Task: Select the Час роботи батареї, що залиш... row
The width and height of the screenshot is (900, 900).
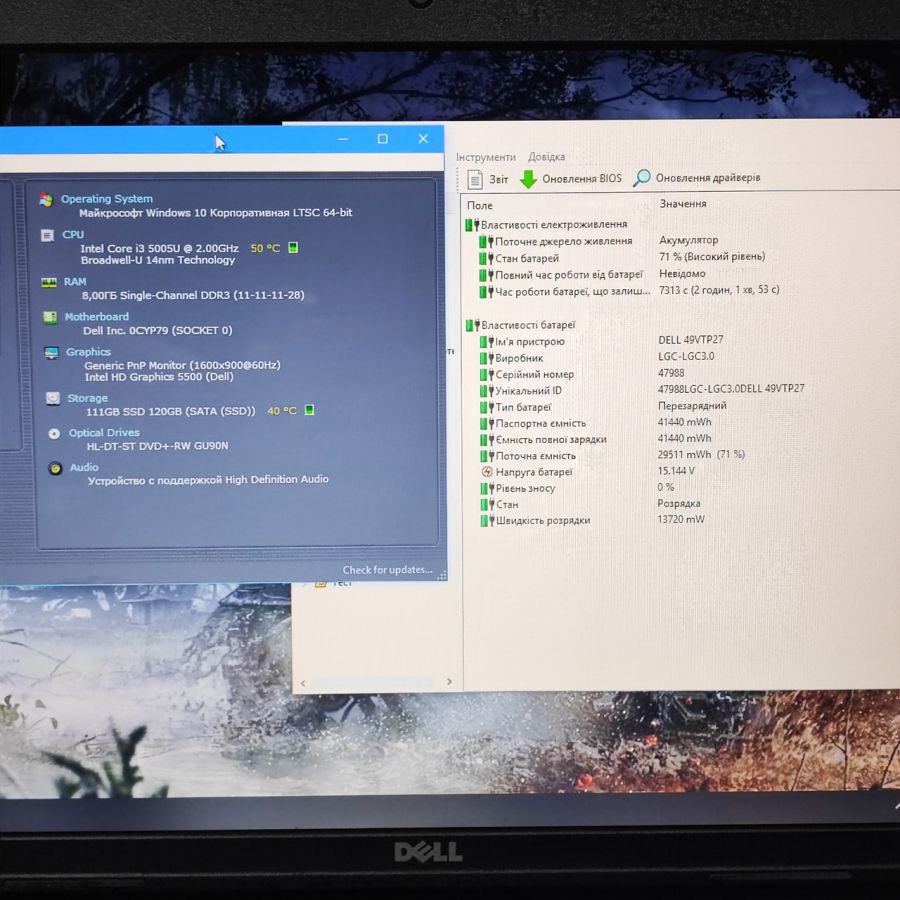Action: tap(630, 290)
